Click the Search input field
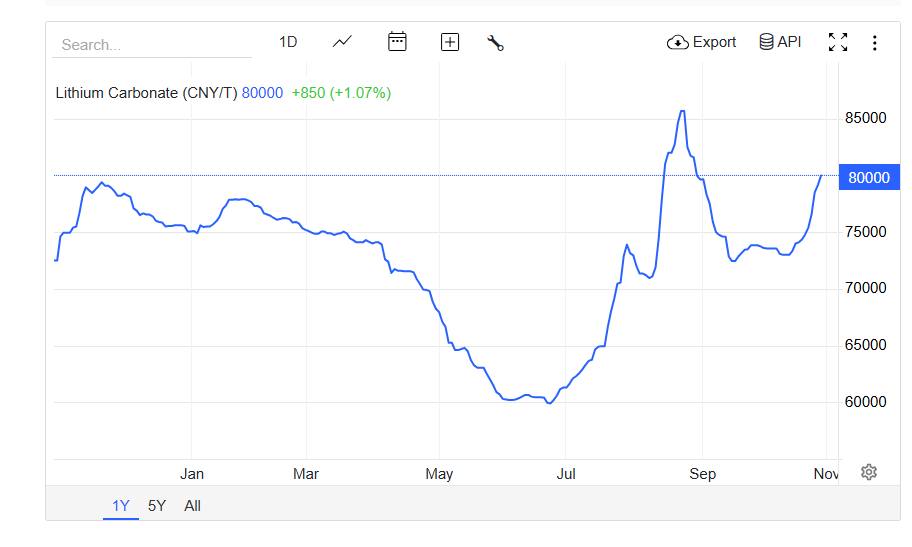912x547 pixels. coord(152,45)
